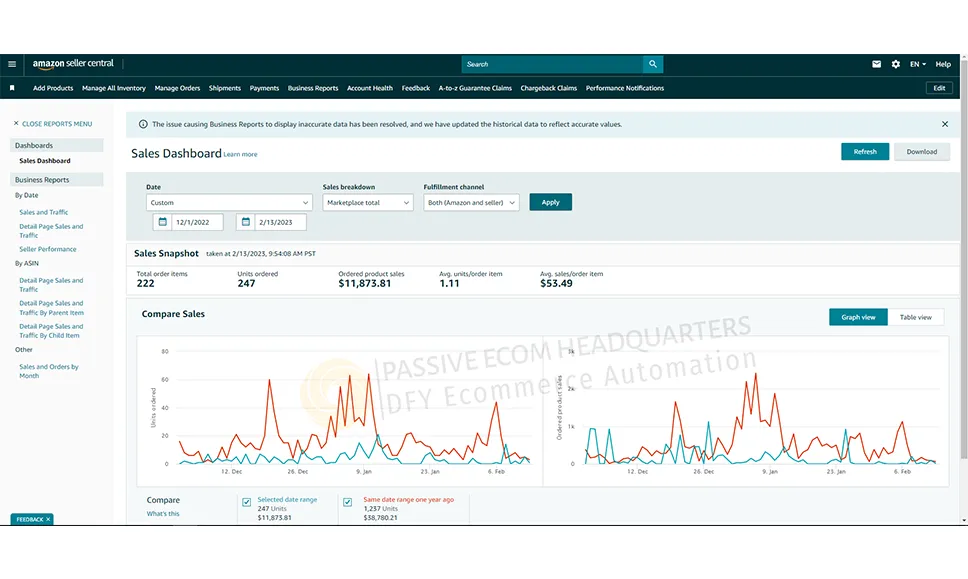This screenshot has height=579, width=968.
Task: Toggle the Selected date range checkbox
Action: pyautogui.click(x=247, y=502)
